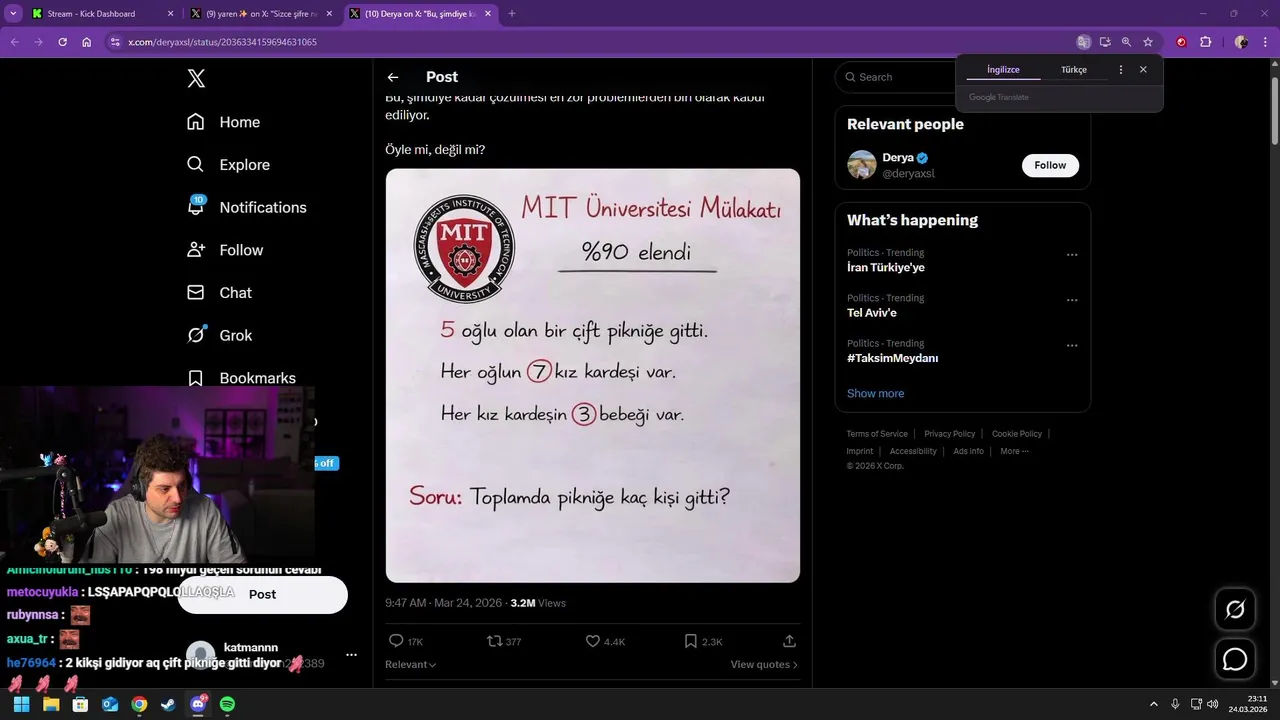This screenshot has height=720, width=1280.
Task: Open Grok in X sidebar
Action: click(219, 335)
